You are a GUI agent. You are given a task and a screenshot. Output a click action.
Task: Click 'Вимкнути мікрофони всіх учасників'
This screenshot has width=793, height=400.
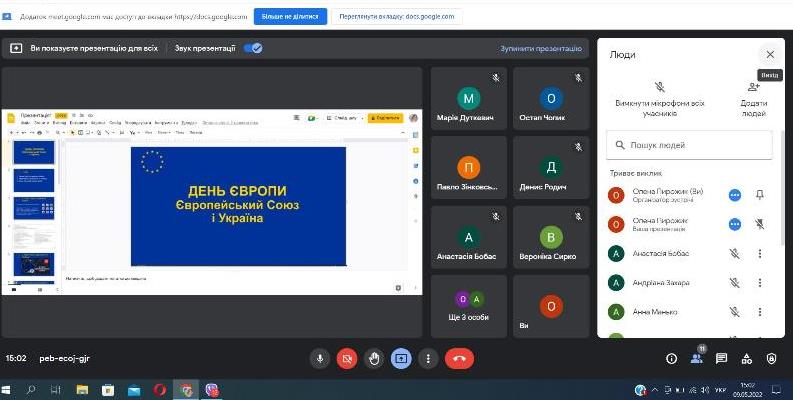pyautogui.click(x=659, y=96)
